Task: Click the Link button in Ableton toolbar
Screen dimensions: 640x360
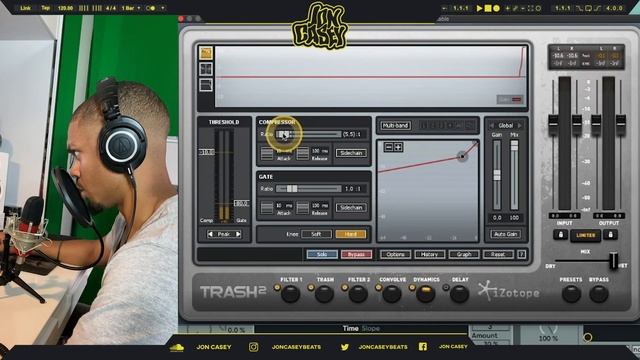Action: [25, 8]
